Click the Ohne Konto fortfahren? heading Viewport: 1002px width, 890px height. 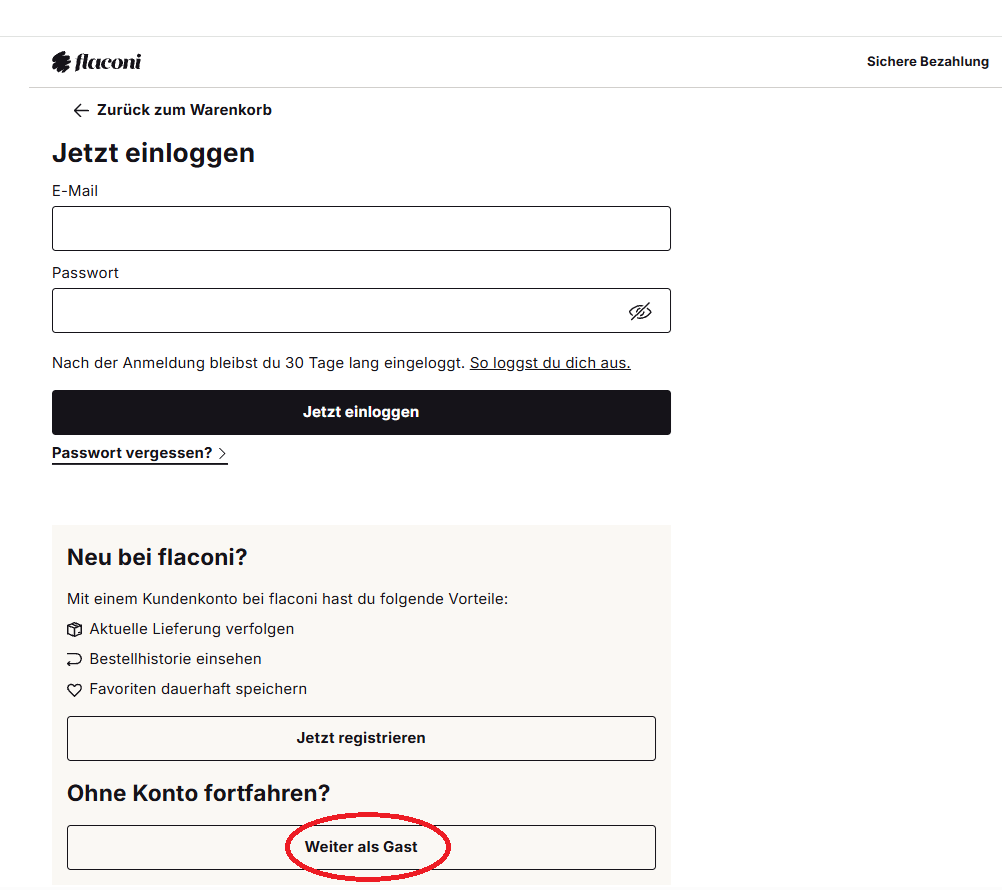point(198,793)
